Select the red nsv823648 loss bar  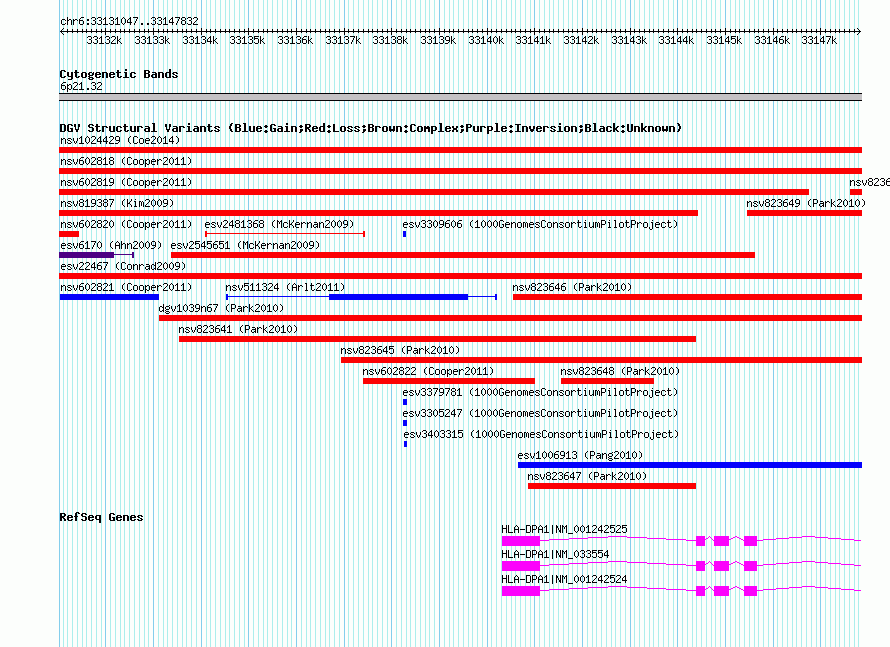607,381
